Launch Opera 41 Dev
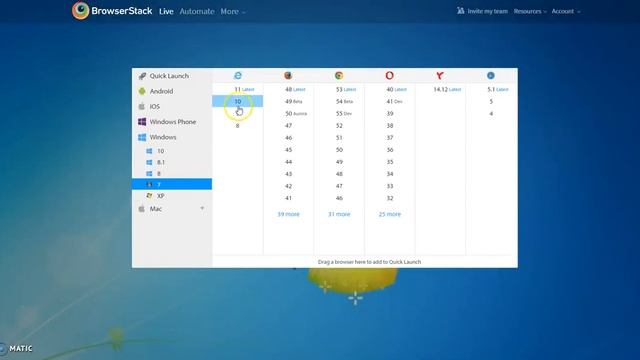The width and height of the screenshot is (640, 360). tap(390, 101)
